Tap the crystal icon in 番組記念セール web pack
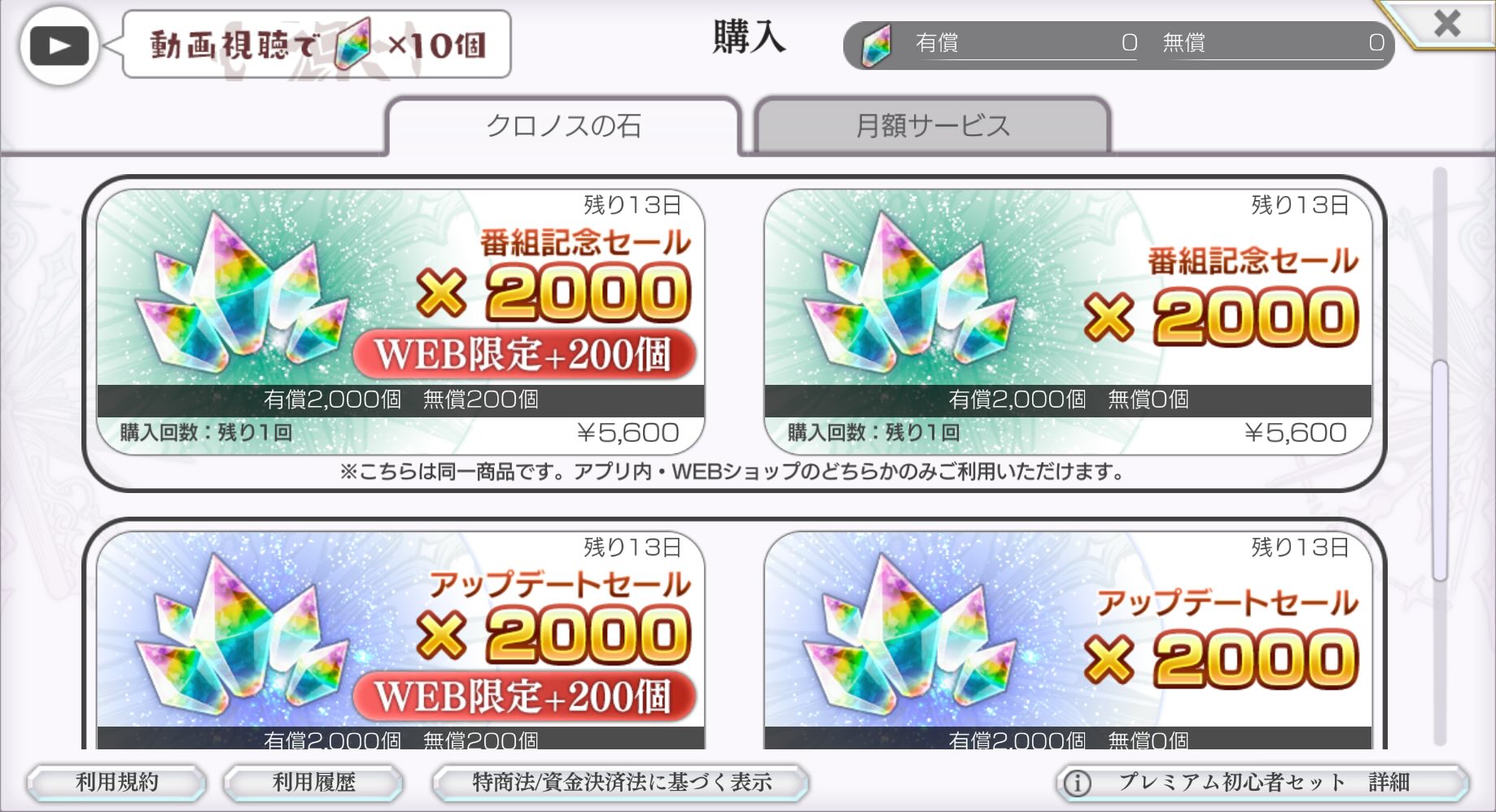Screen dimensions: 1496x812 pyautogui.click(x=242, y=293)
